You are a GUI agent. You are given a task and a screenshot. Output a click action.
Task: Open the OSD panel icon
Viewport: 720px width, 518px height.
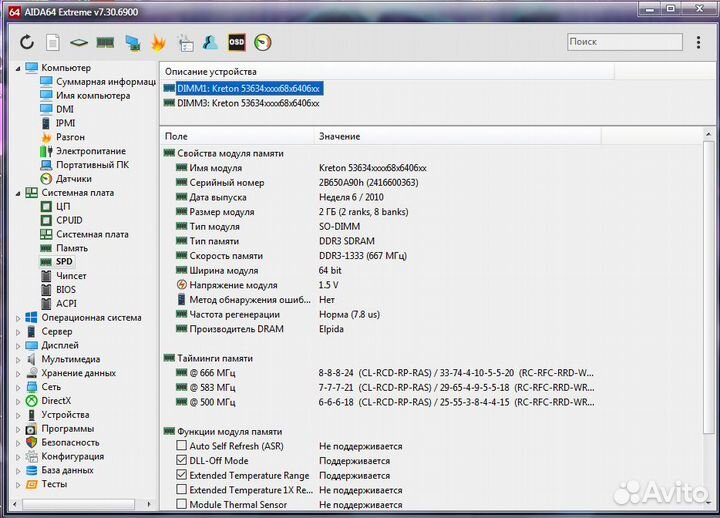[236, 42]
